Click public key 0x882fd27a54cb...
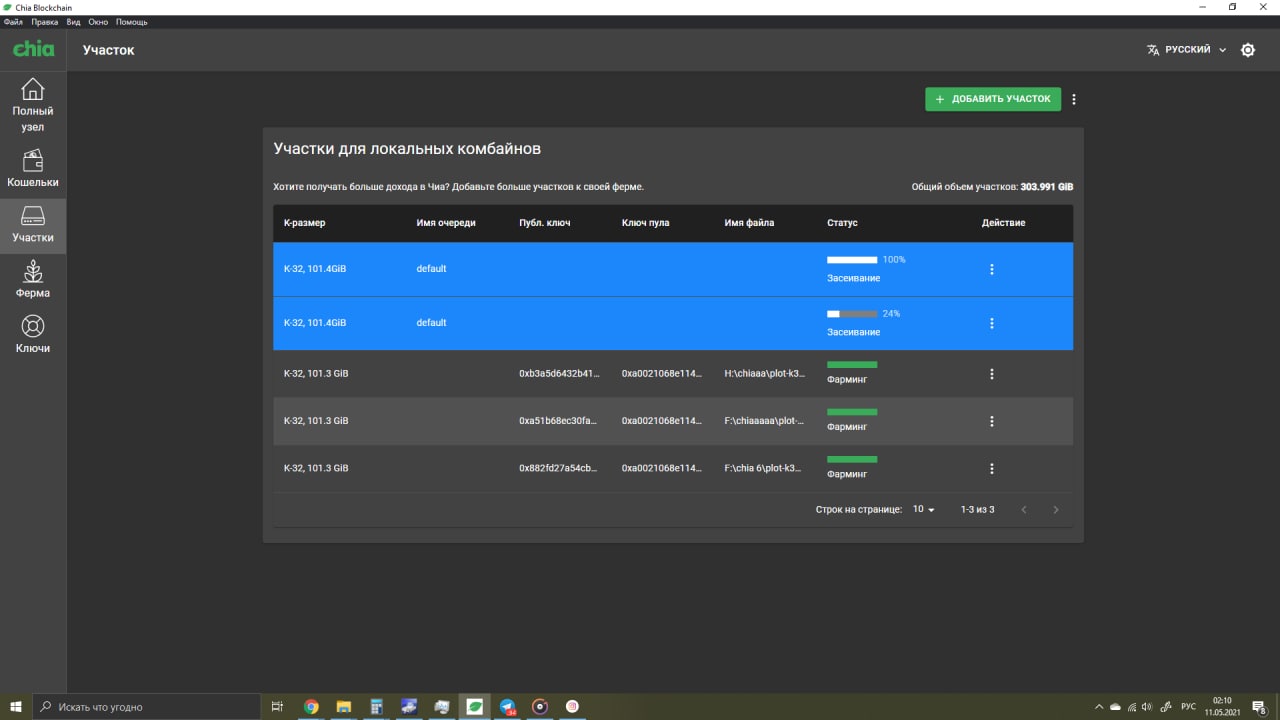Screen dimensions: 1280x720 (559, 468)
